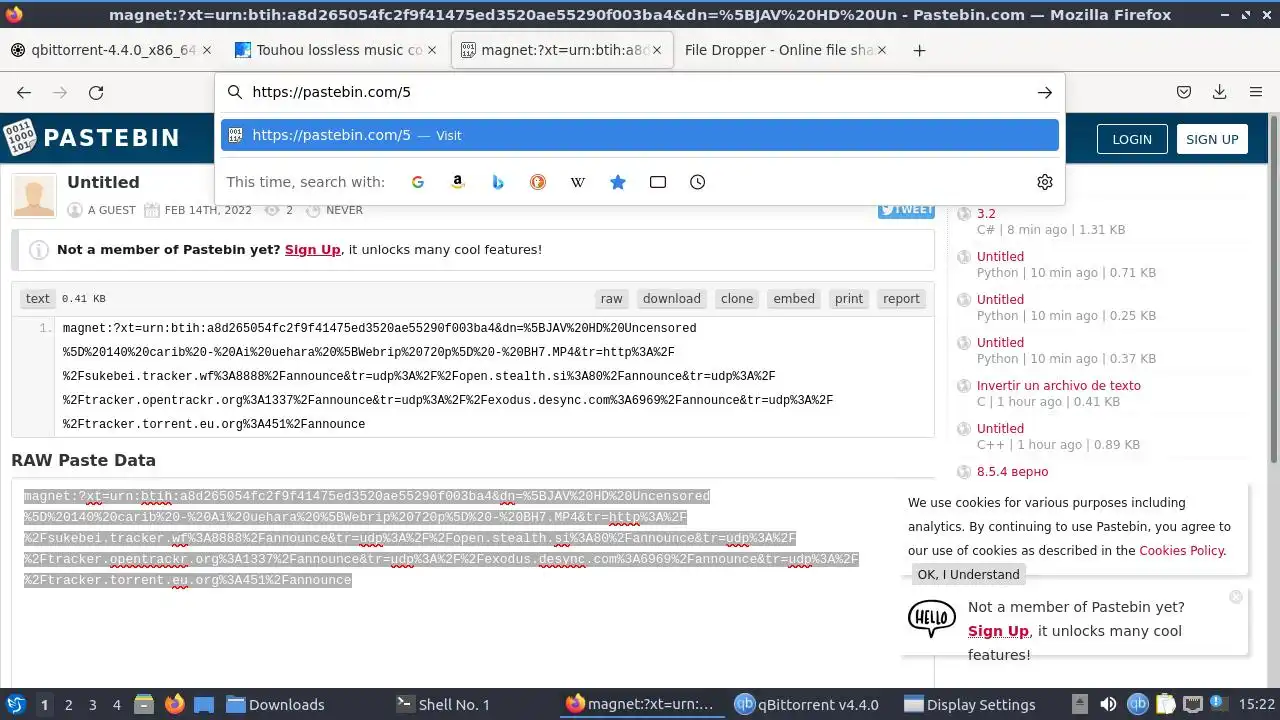This screenshot has height=720, width=1280.
Task: Open the Pocket save icon
Action: coord(1184,92)
